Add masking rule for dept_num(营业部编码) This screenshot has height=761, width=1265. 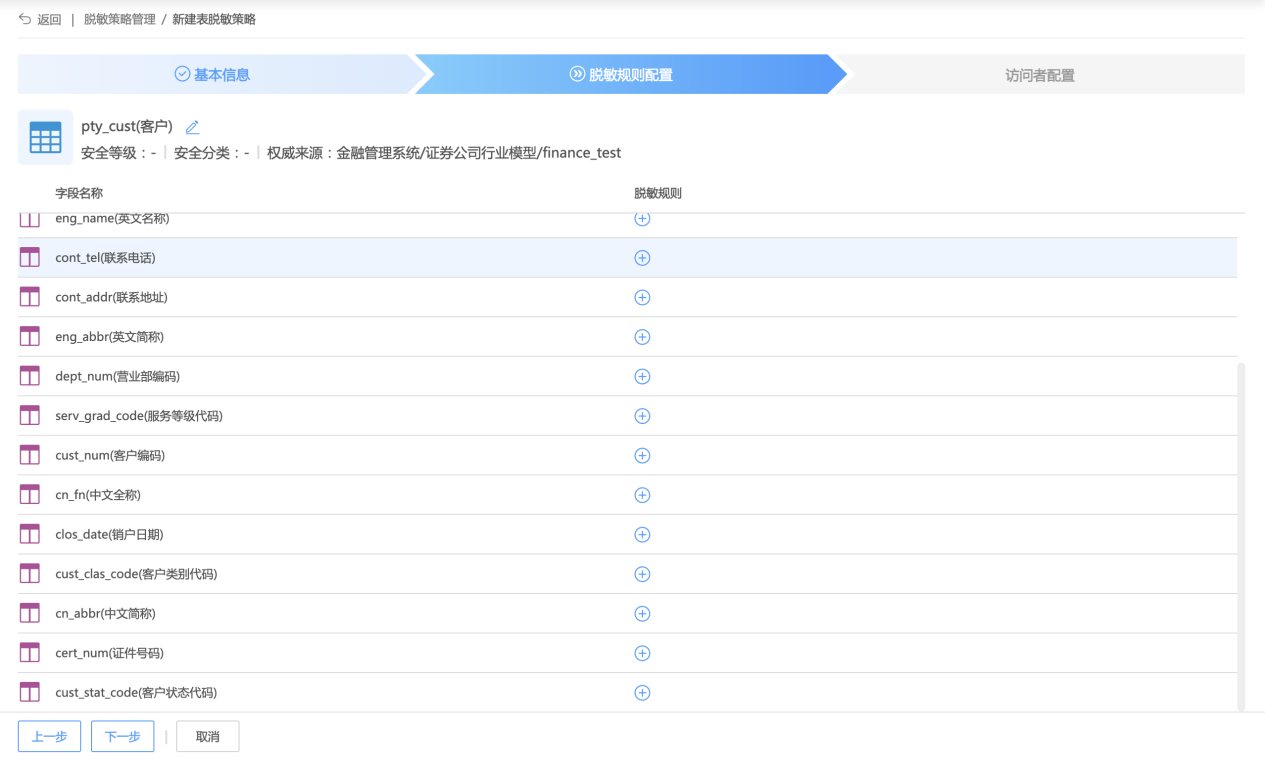(642, 376)
